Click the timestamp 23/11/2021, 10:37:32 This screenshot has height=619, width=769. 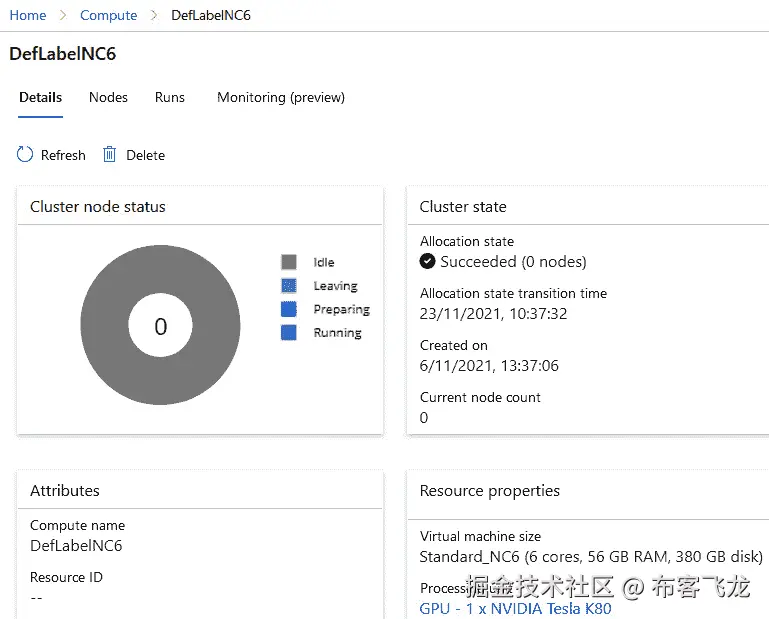pyautogui.click(x=493, y=314)
